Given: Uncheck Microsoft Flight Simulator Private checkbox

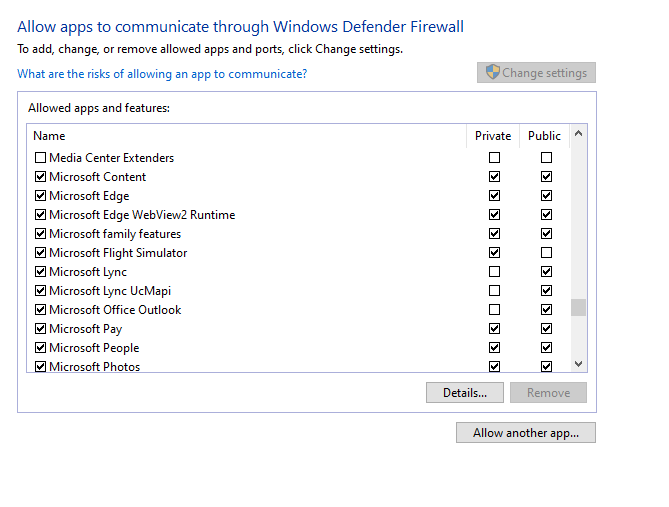Looking at the screenshot, I should click(494, 253).
